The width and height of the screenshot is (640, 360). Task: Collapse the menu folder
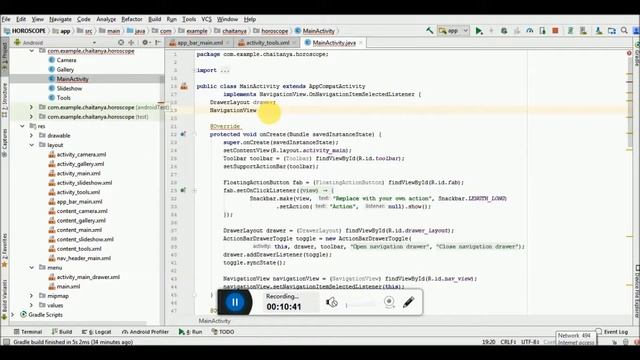click(x=31, y=267)
